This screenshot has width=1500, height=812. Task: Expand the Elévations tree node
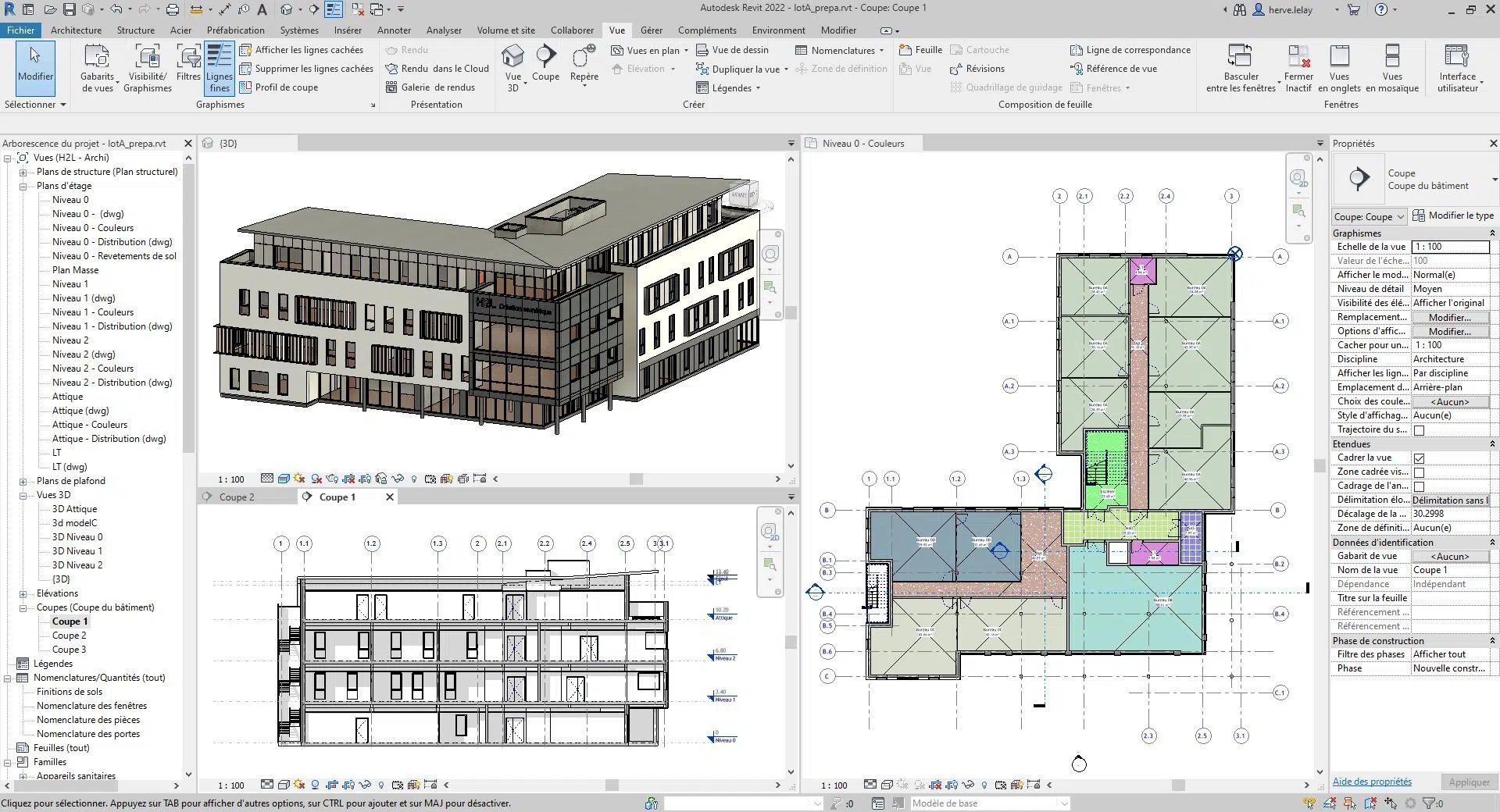(23, 593)
